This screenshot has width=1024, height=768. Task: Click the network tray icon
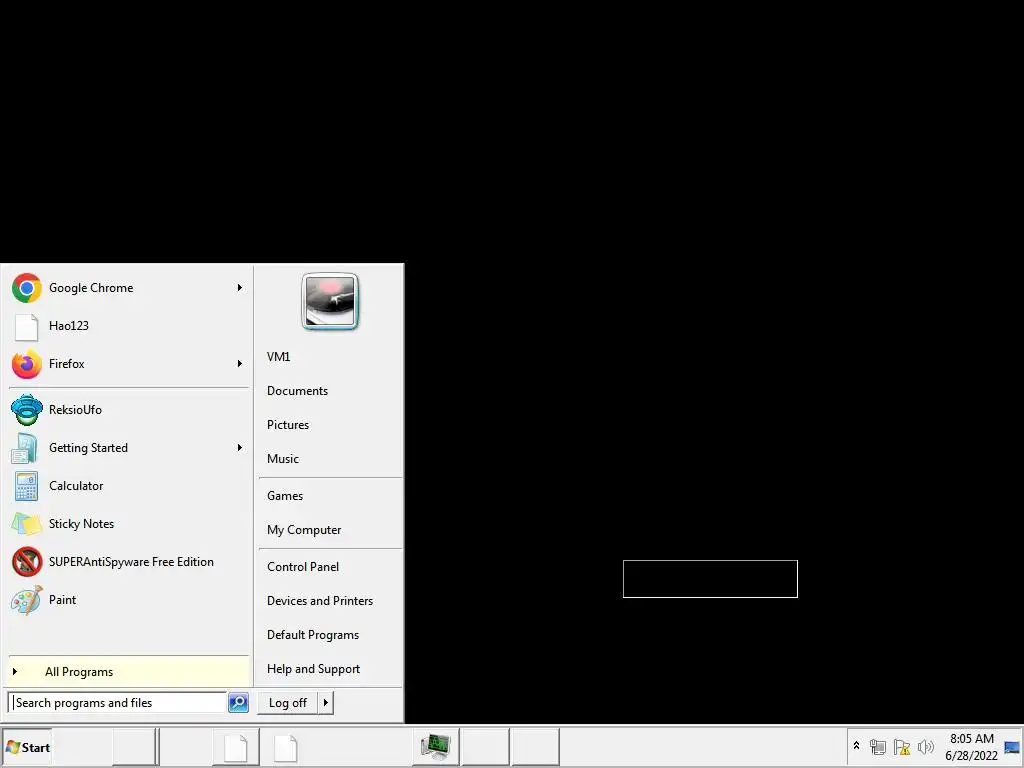(x=878, y=746)
